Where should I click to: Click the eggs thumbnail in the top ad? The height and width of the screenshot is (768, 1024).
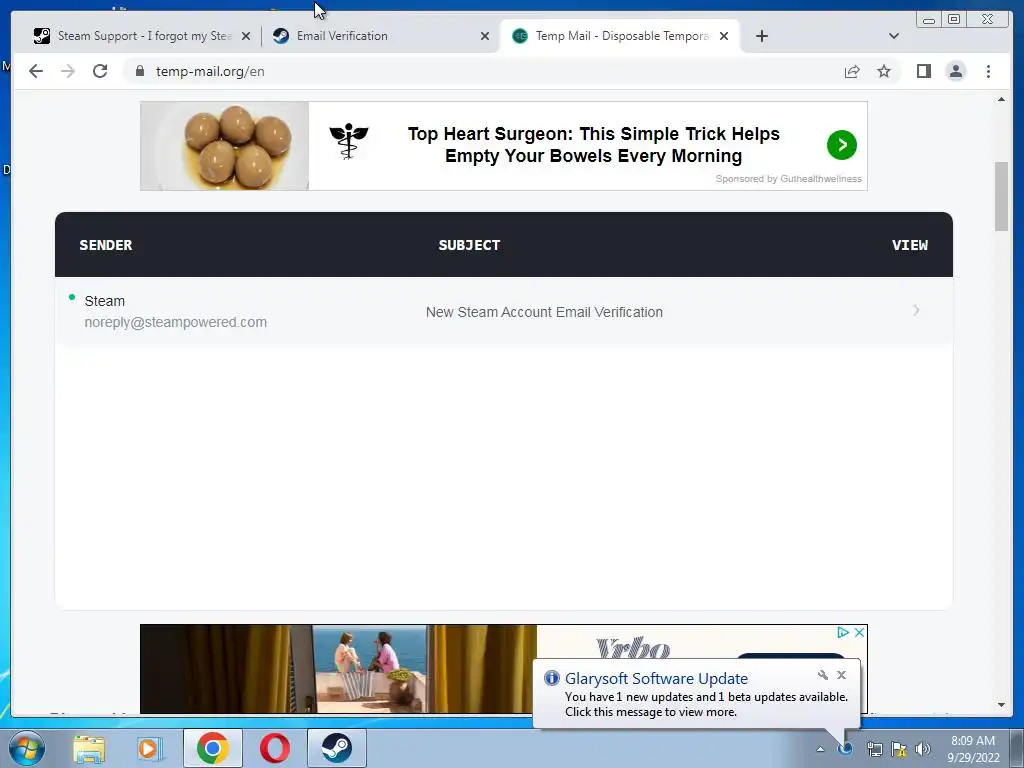[x=225, y=146]
